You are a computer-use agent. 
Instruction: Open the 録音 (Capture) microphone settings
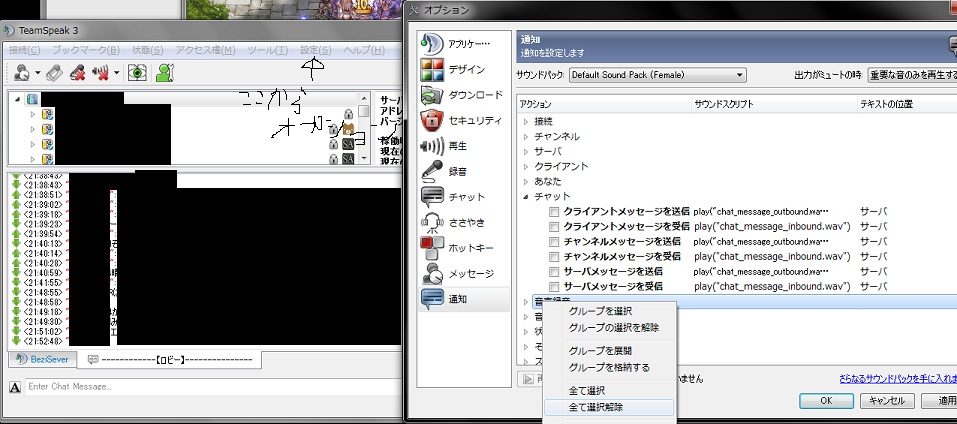pyautogui.click(x=432, y=171)
